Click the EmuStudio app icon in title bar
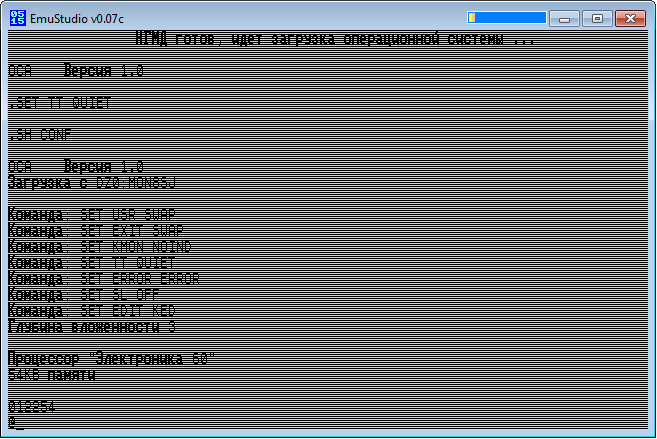This screenshot has height=439, width=657. coord(16,16)
